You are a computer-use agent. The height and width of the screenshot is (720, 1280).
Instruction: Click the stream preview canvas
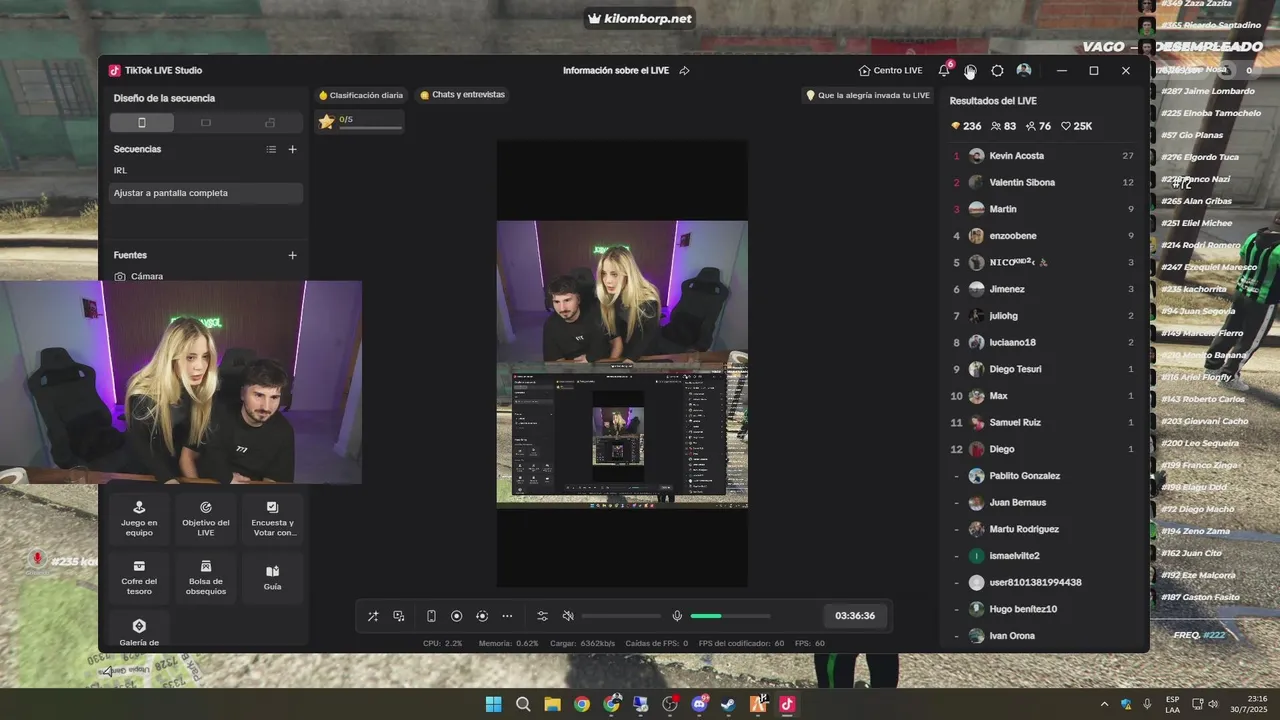[x=622, y=364]
